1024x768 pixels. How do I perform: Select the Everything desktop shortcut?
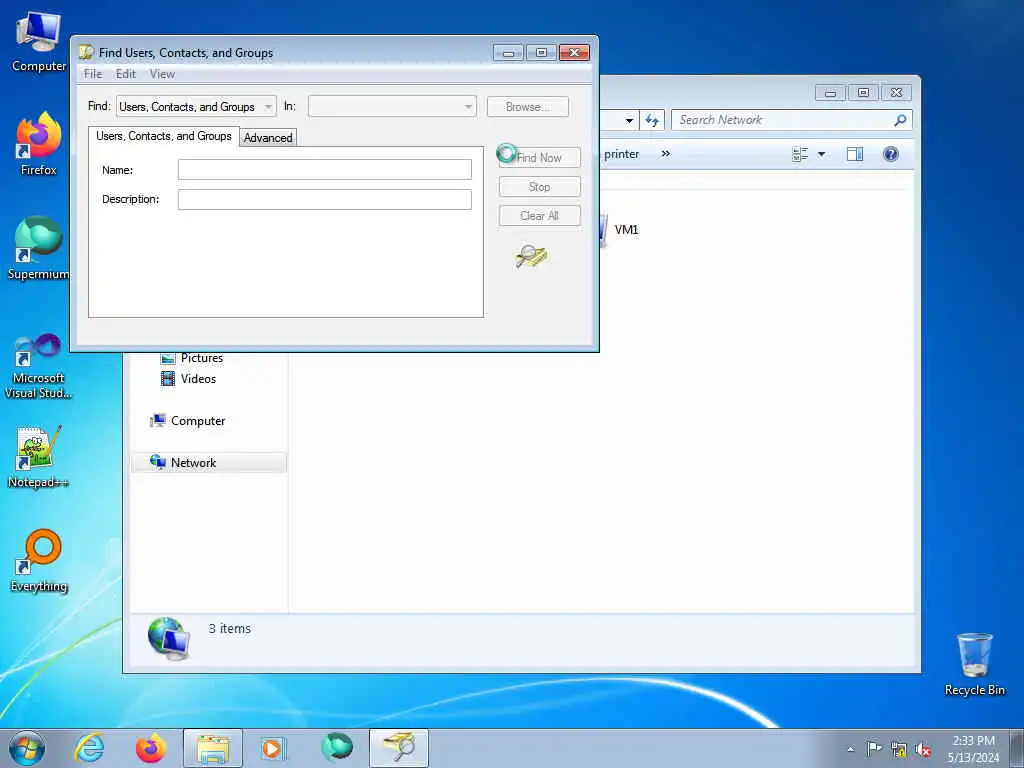click(39, 560)
